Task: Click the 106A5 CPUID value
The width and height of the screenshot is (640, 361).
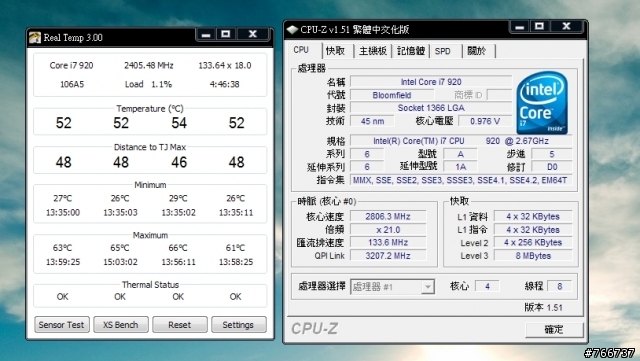Action: 72,84
